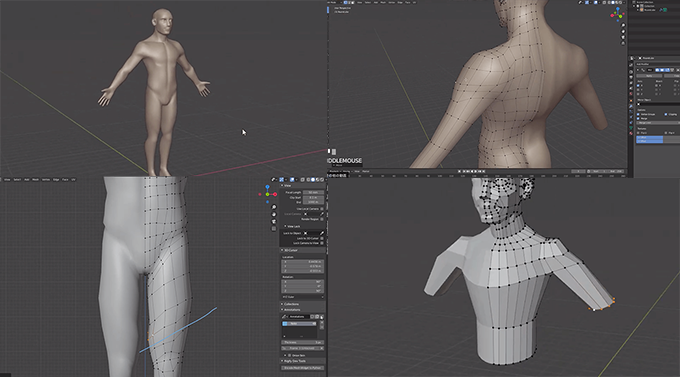Open the Face menu in the leg viewport header
The height and width of the screenshot is (377, 680).
coord(65,180)
